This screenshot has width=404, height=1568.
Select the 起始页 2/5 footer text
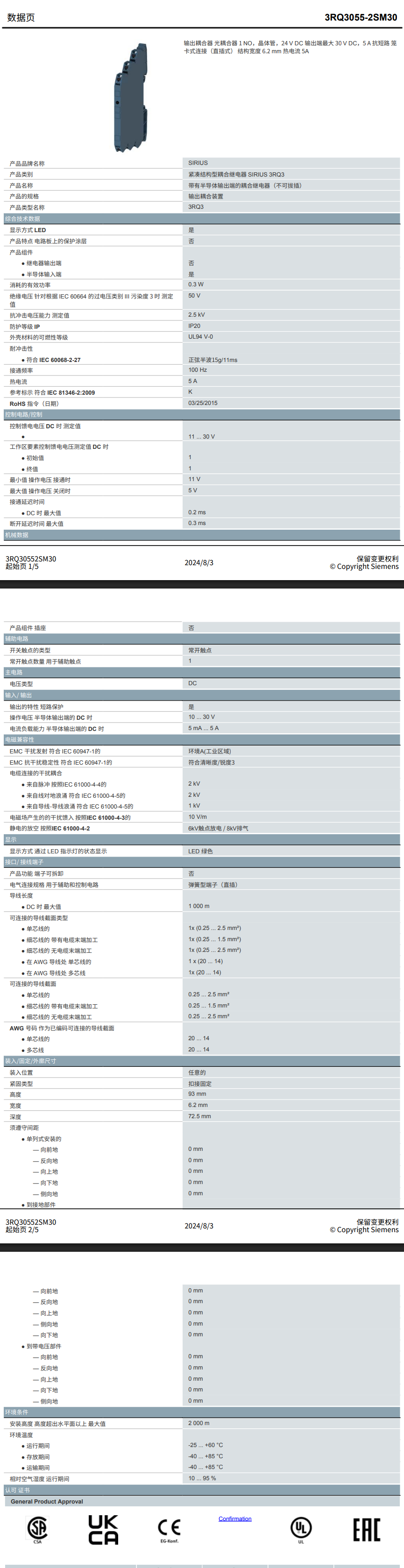pos(22,1229)
